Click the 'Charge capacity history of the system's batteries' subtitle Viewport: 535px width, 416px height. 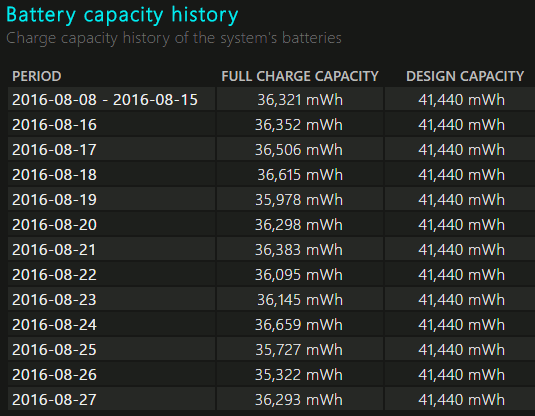(174, 38)
